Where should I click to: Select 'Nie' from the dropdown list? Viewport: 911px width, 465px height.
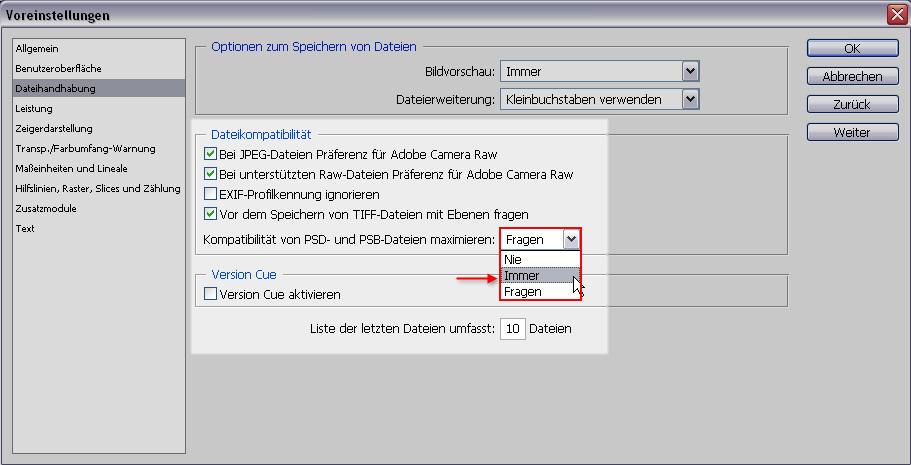click(x=539, y=259)
